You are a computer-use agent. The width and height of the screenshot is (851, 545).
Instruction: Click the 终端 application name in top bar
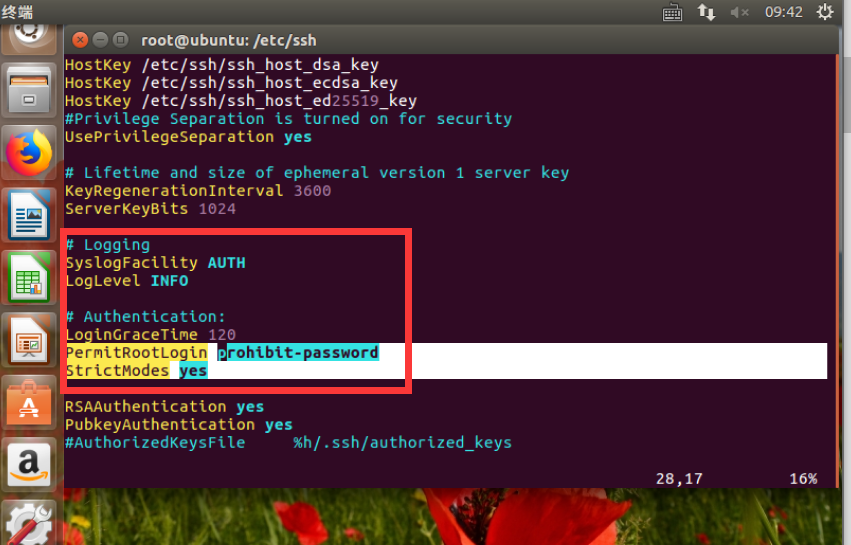17,11
